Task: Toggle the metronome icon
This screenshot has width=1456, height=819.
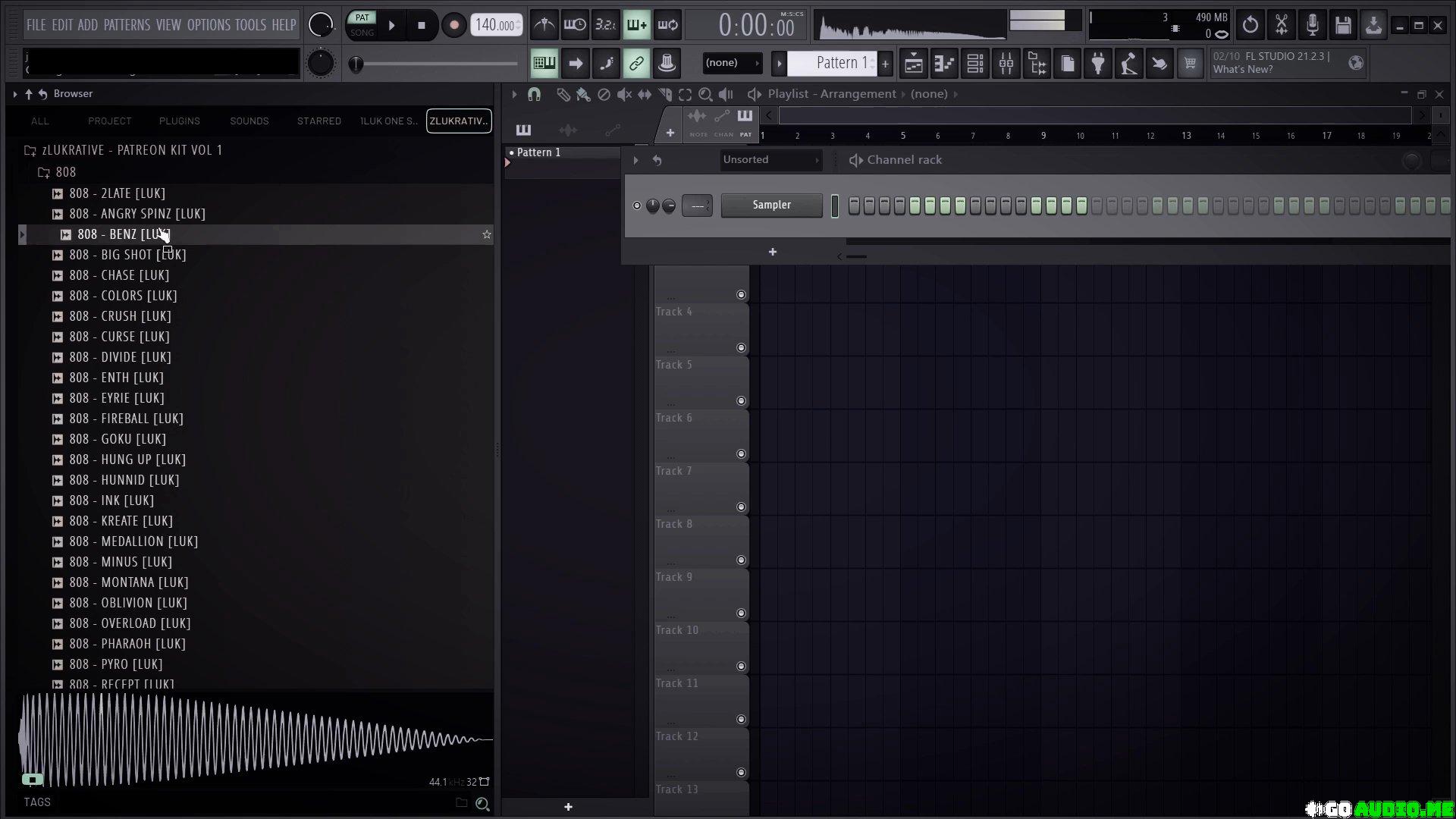Action: pos(544,25)
